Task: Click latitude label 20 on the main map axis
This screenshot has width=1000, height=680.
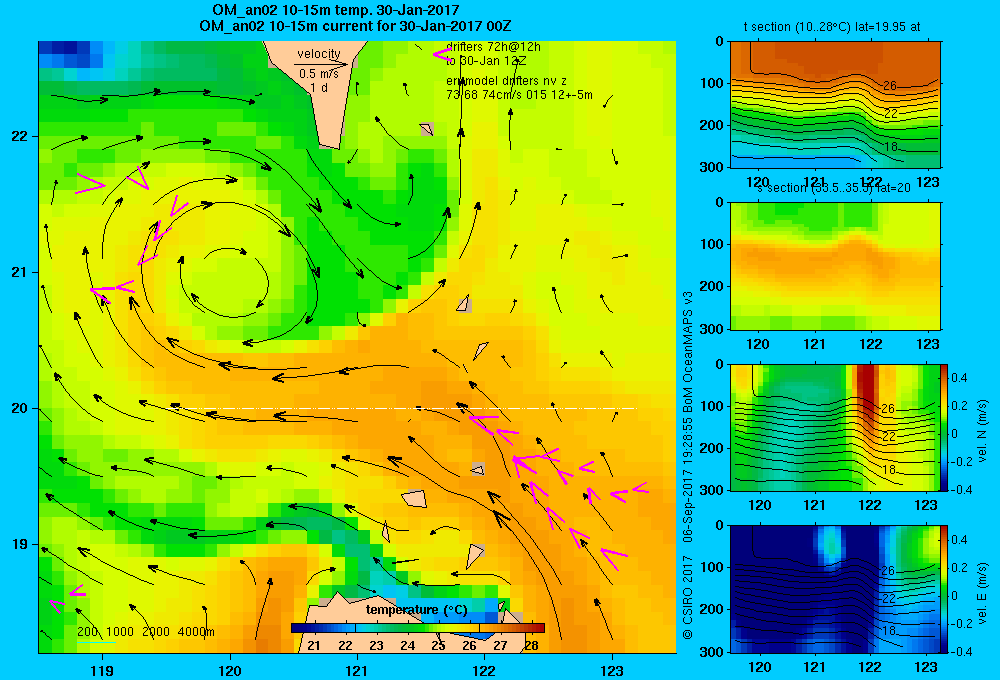Action: [20, 408]
